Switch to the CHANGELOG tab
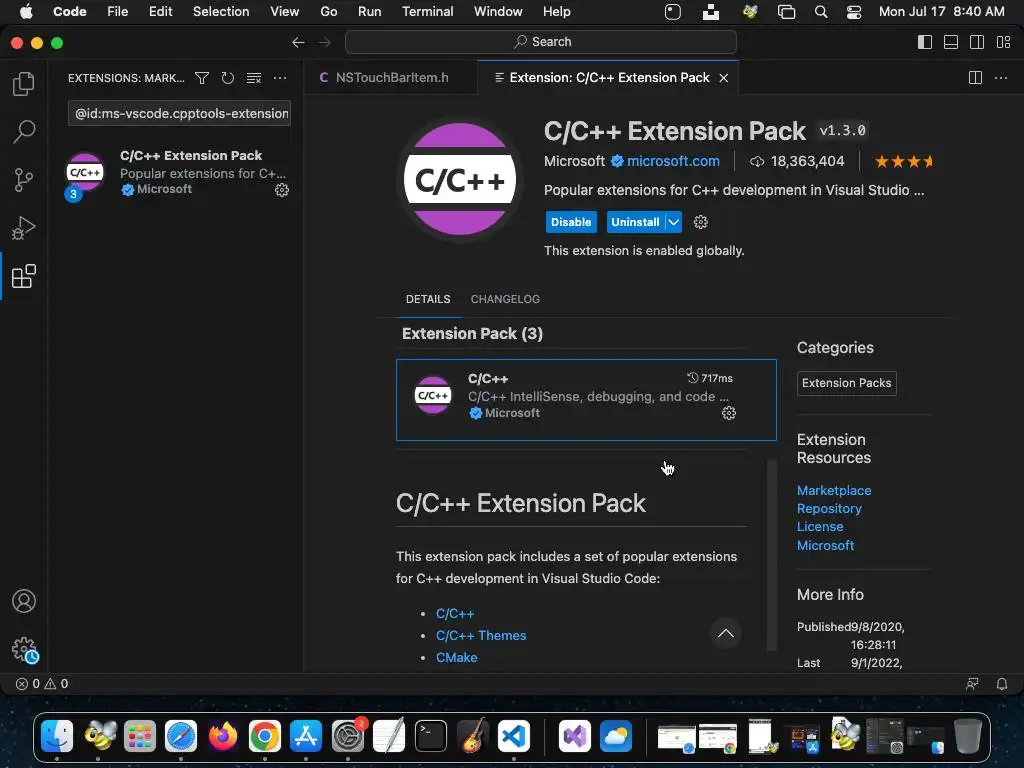The width and height of the screenshot is (1024, 768). 505,299
